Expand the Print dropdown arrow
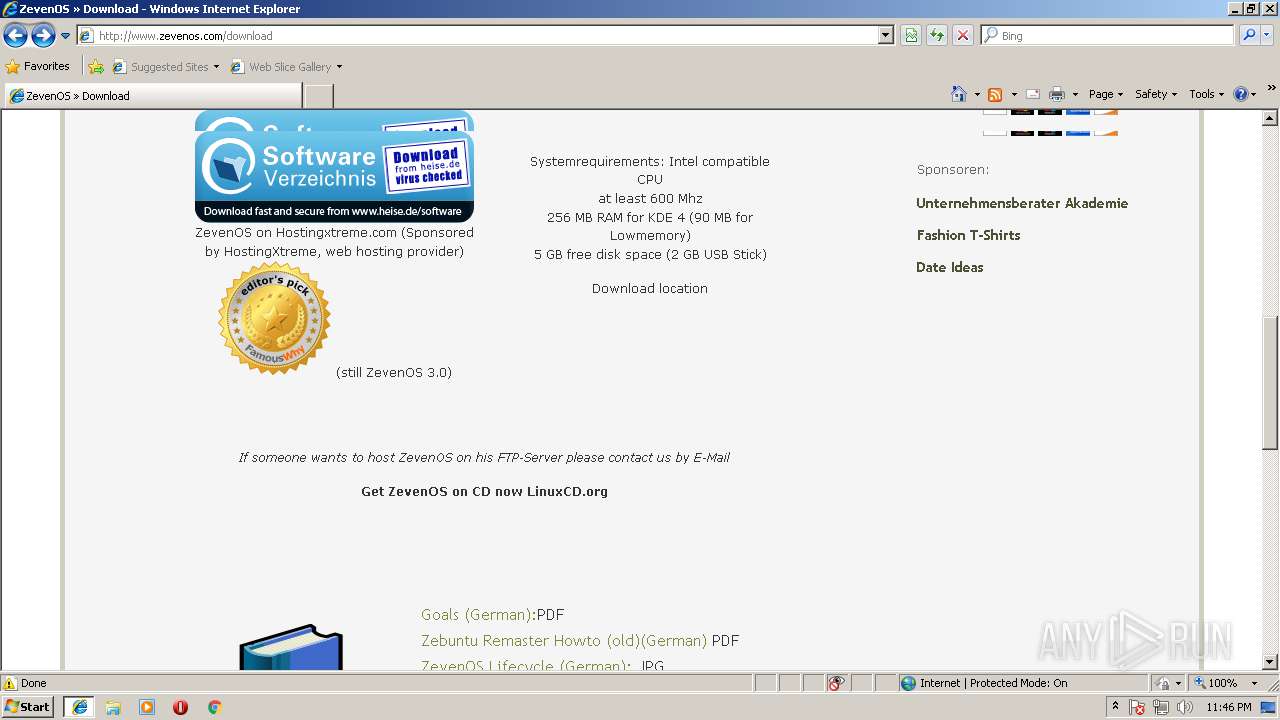The height and width of the screenshot is (720, 1280). tap(1075, 94)
